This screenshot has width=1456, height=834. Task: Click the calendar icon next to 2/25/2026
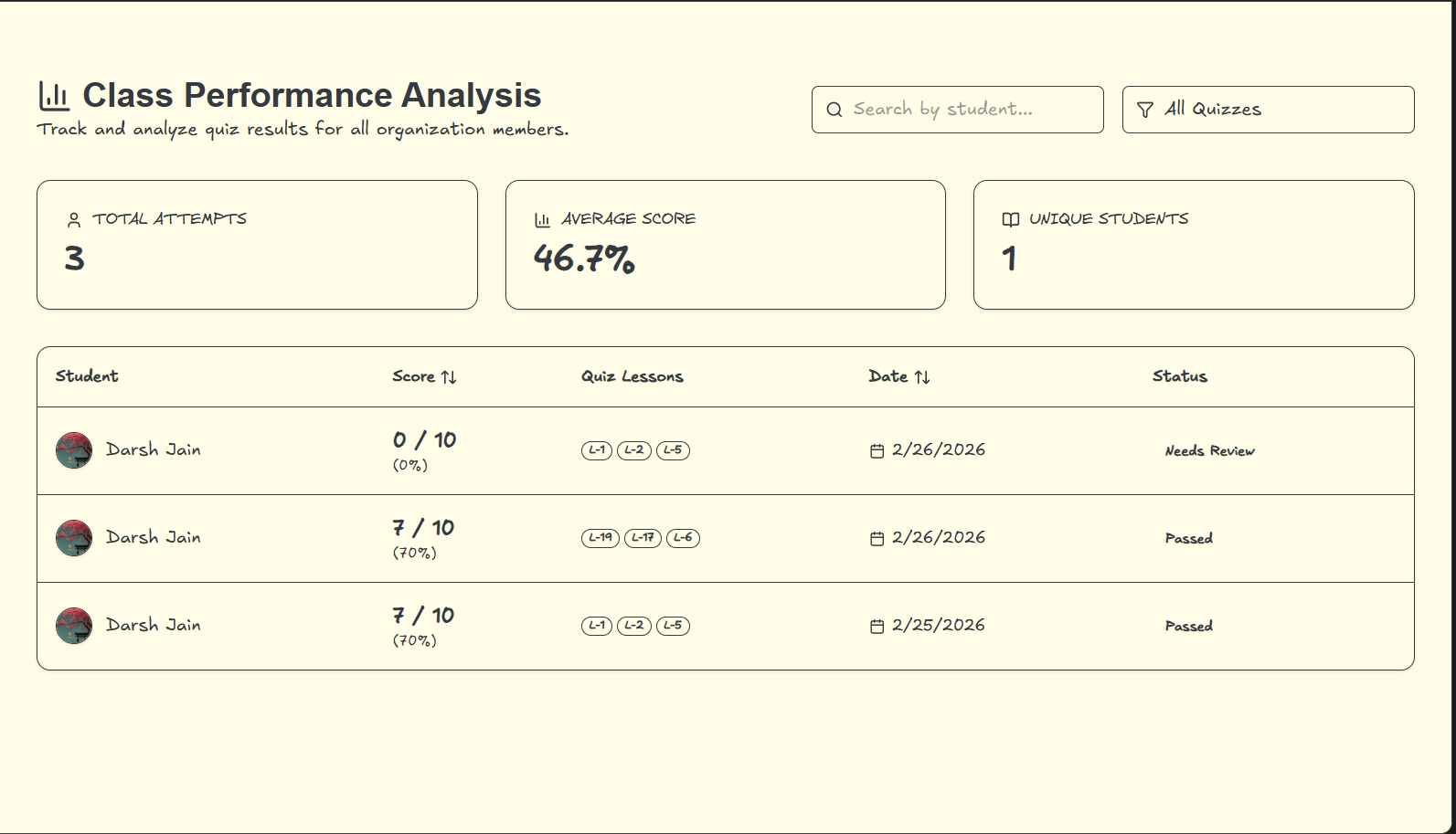(x=877, y=626)
